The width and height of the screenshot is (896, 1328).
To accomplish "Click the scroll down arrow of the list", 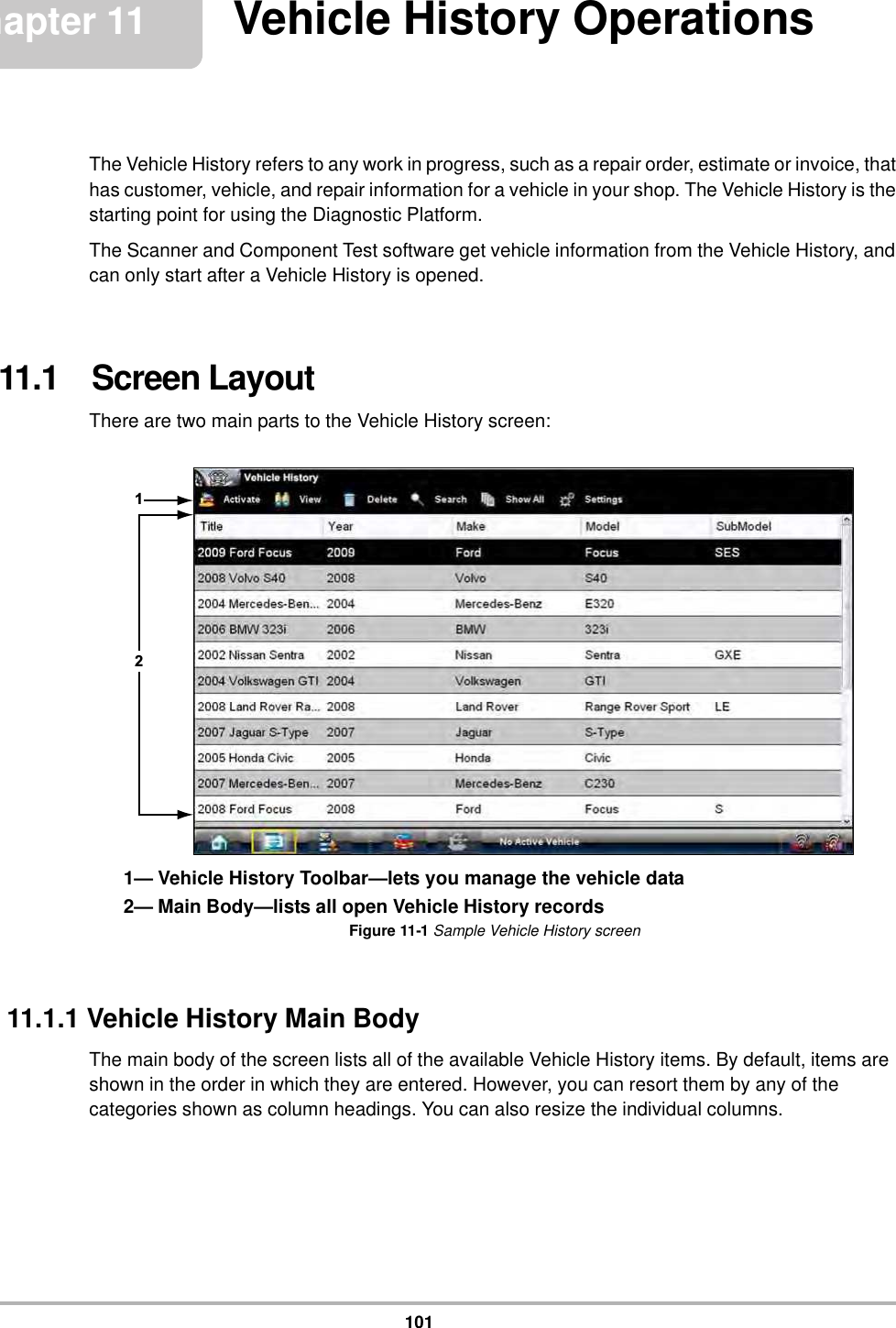I will [x=847, y=821].
